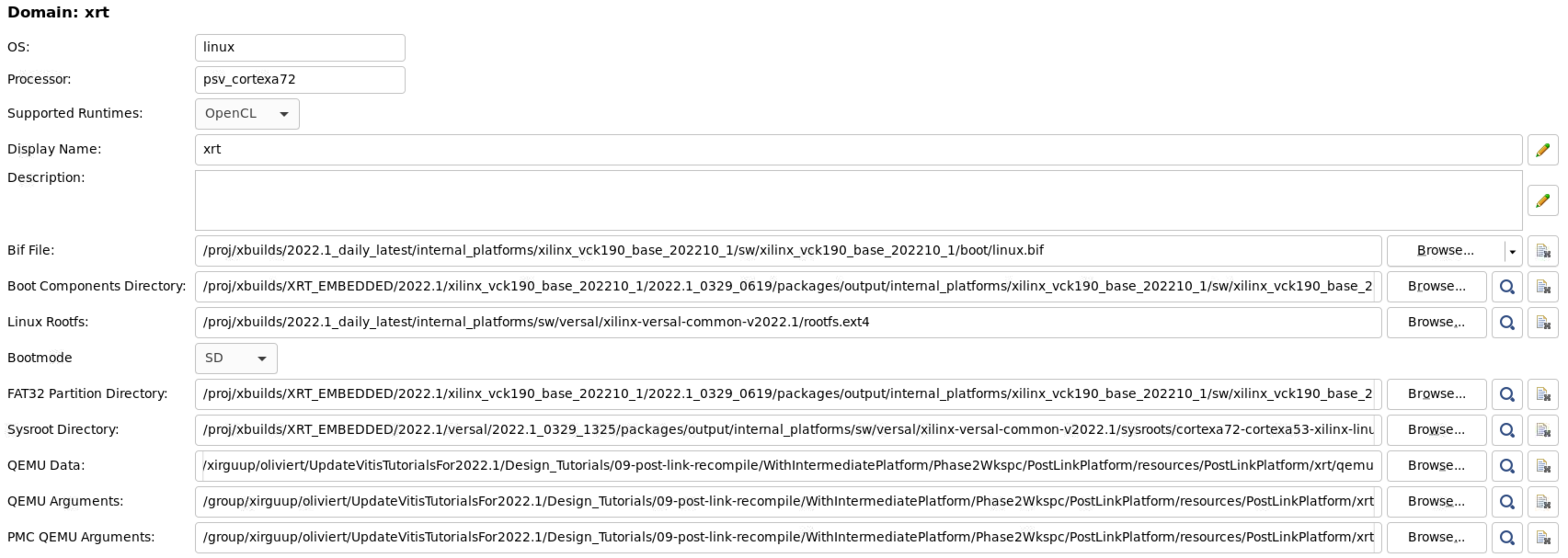Open the Bootmode SD dropdown
The width and height of the screenshot is (1568, 558).
[235, 359]
